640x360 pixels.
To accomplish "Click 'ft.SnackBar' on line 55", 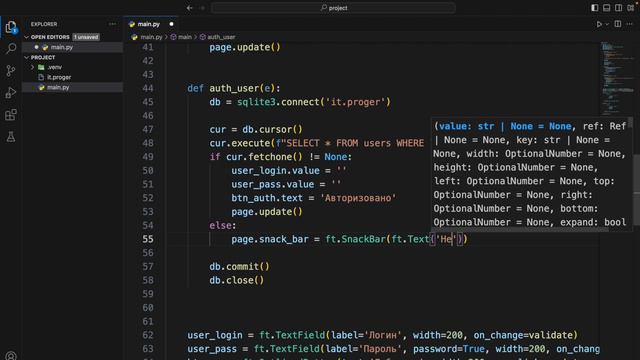I will 355,239.
